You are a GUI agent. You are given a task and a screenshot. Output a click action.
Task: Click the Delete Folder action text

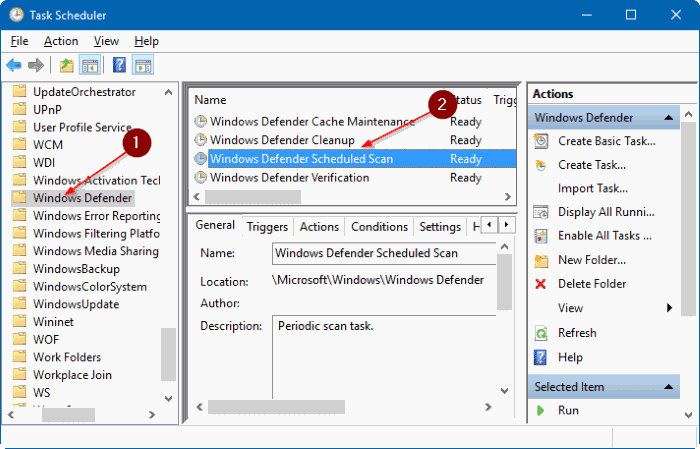pyautogui.click(x=592, y=284)
